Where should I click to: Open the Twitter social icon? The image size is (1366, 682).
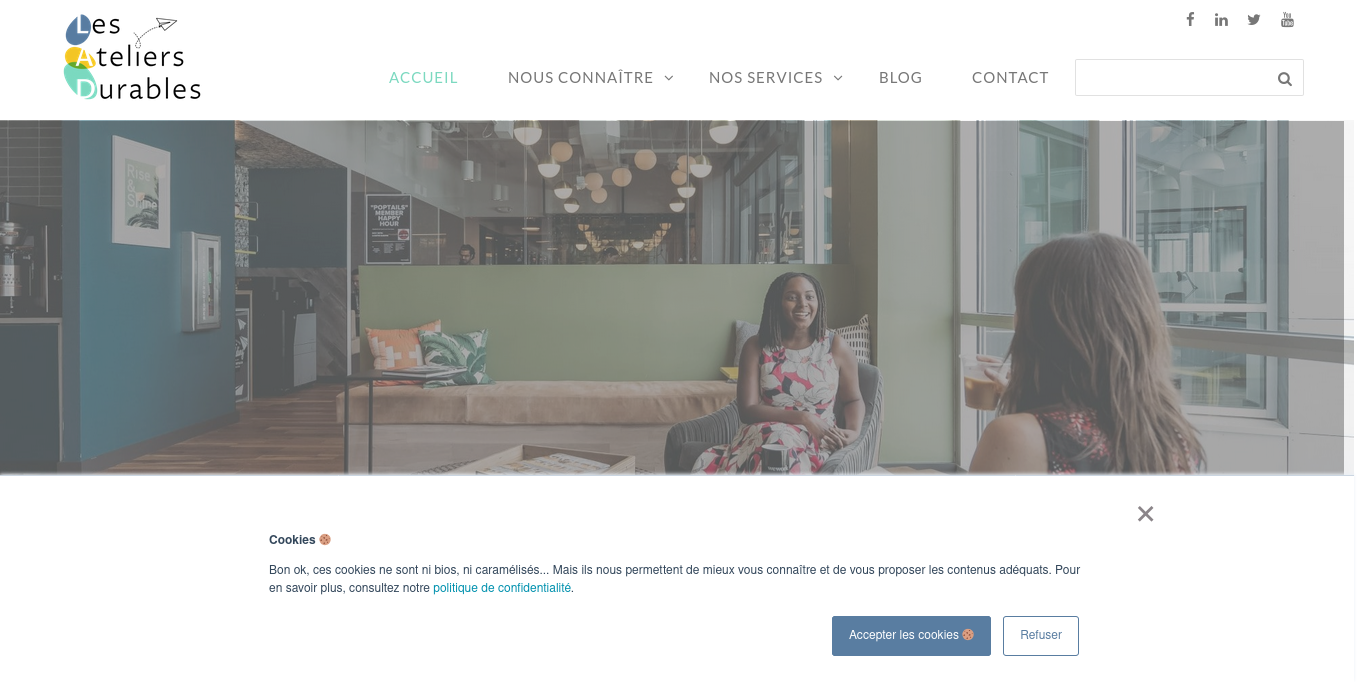(x=1254, y=19)
